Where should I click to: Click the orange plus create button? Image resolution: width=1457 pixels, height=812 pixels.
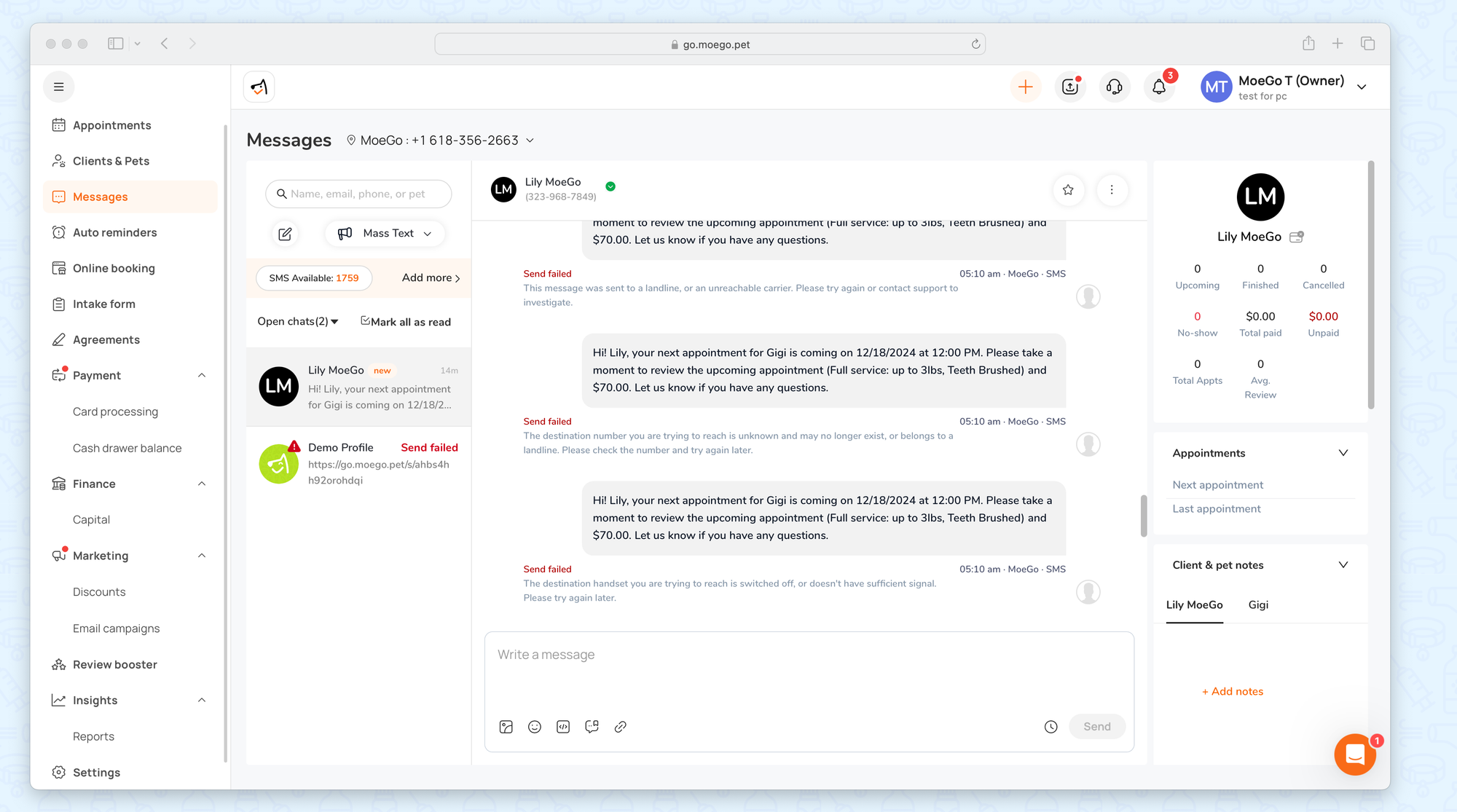tap(1025, 87)
